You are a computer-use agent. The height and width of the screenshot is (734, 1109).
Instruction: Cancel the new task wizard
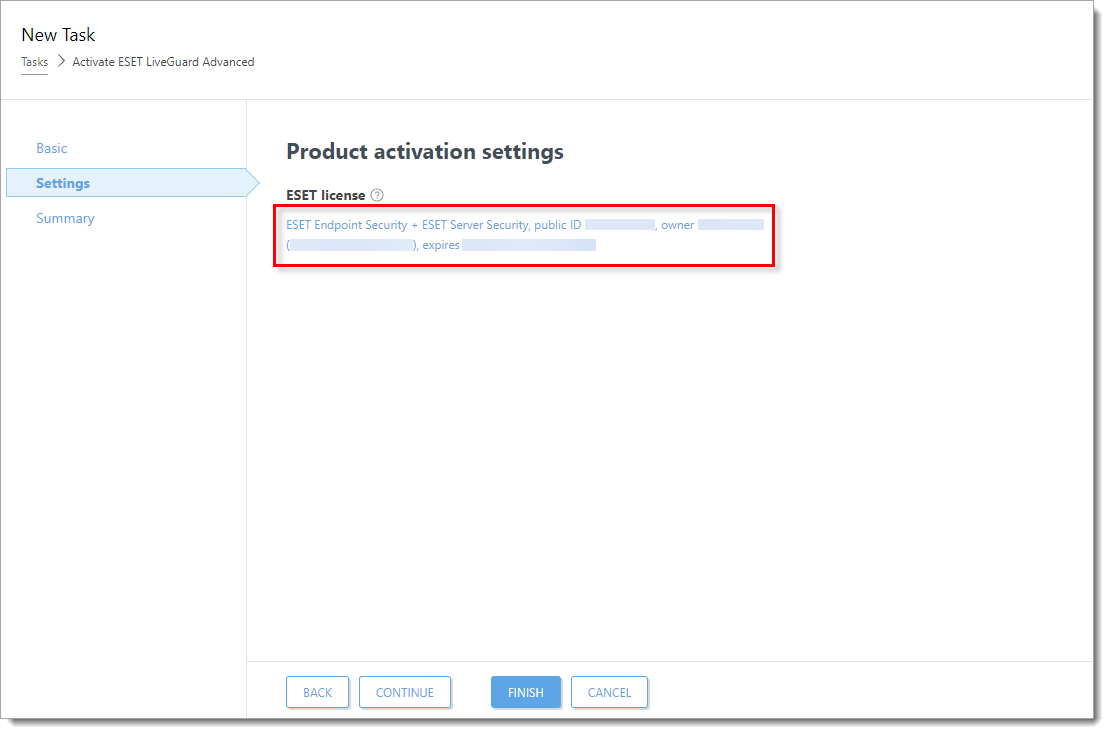point(609,692)
